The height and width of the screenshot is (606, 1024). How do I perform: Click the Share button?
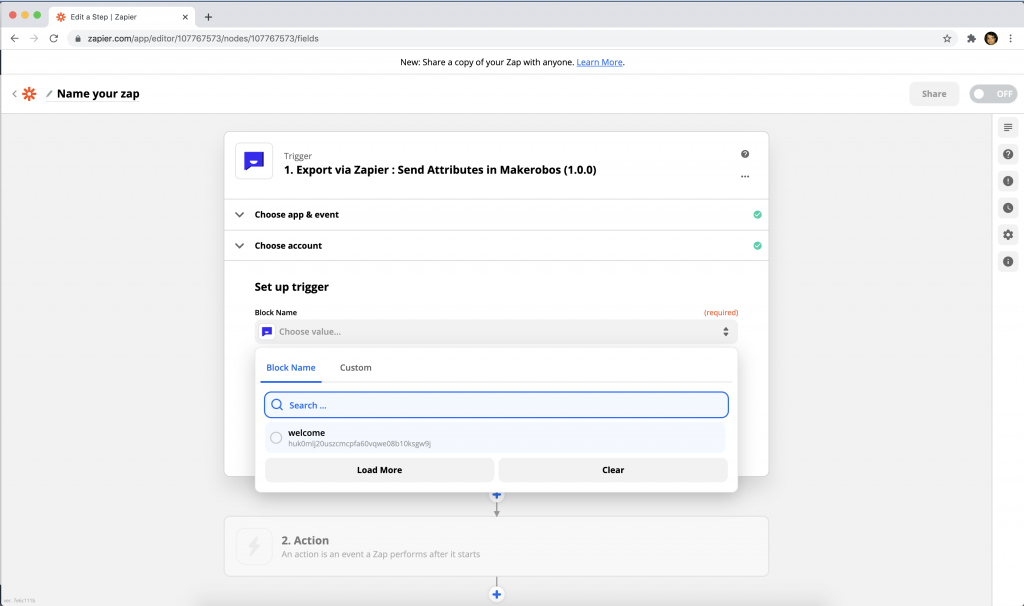[934, 94]
